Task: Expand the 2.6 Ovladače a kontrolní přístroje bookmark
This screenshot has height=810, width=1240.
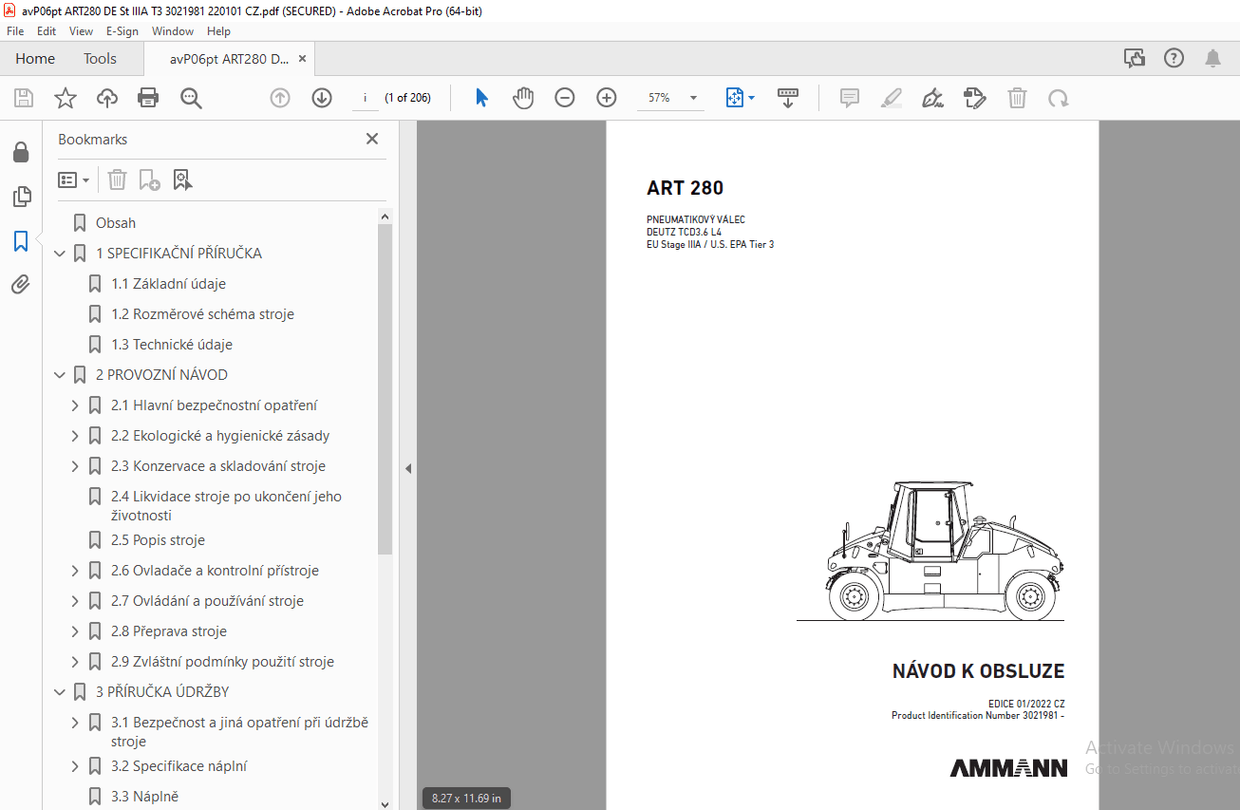Action: tap(73, 570)
